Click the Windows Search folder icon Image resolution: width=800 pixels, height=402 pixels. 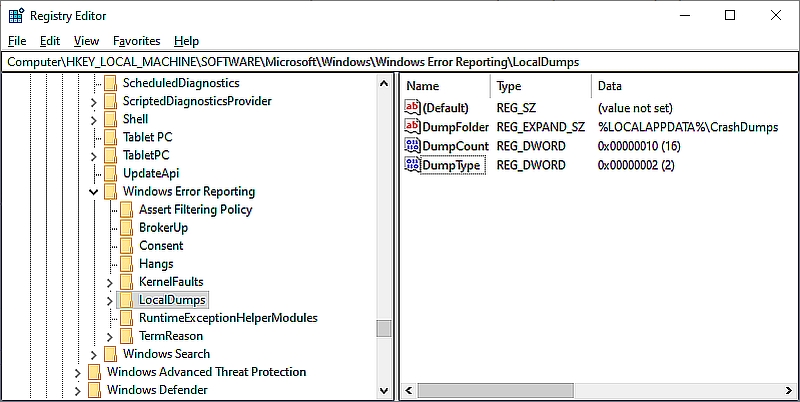(x=110, y=354)
